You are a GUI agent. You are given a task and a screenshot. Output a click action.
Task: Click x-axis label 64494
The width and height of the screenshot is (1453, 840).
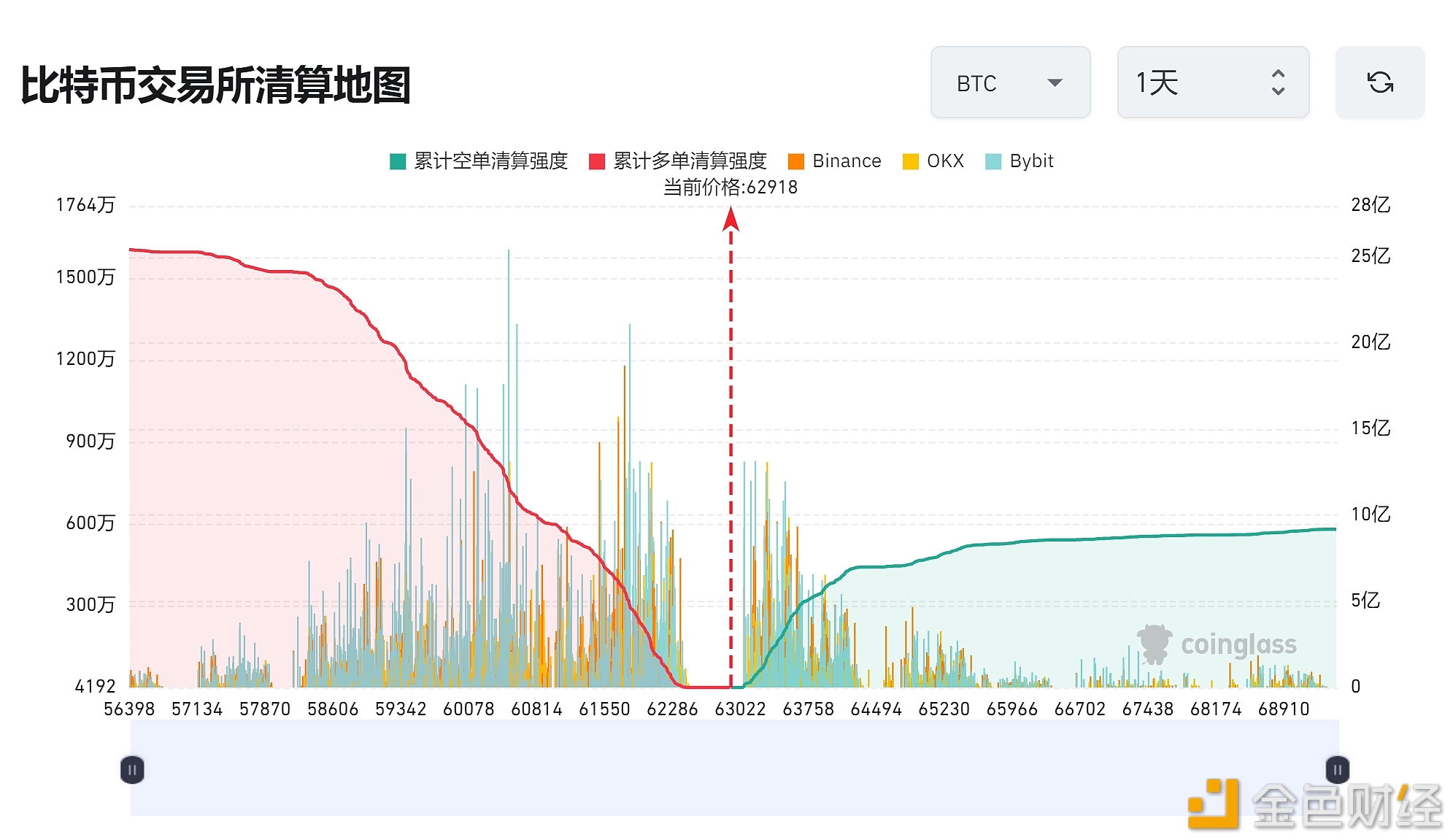(876, 709)
